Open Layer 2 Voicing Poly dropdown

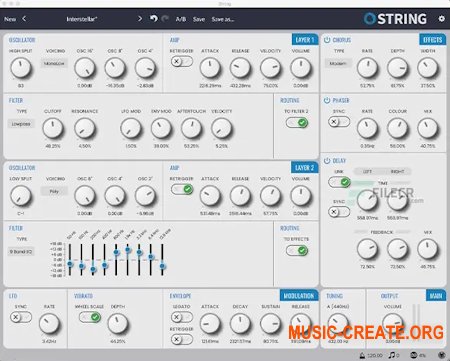coord(54,191)
